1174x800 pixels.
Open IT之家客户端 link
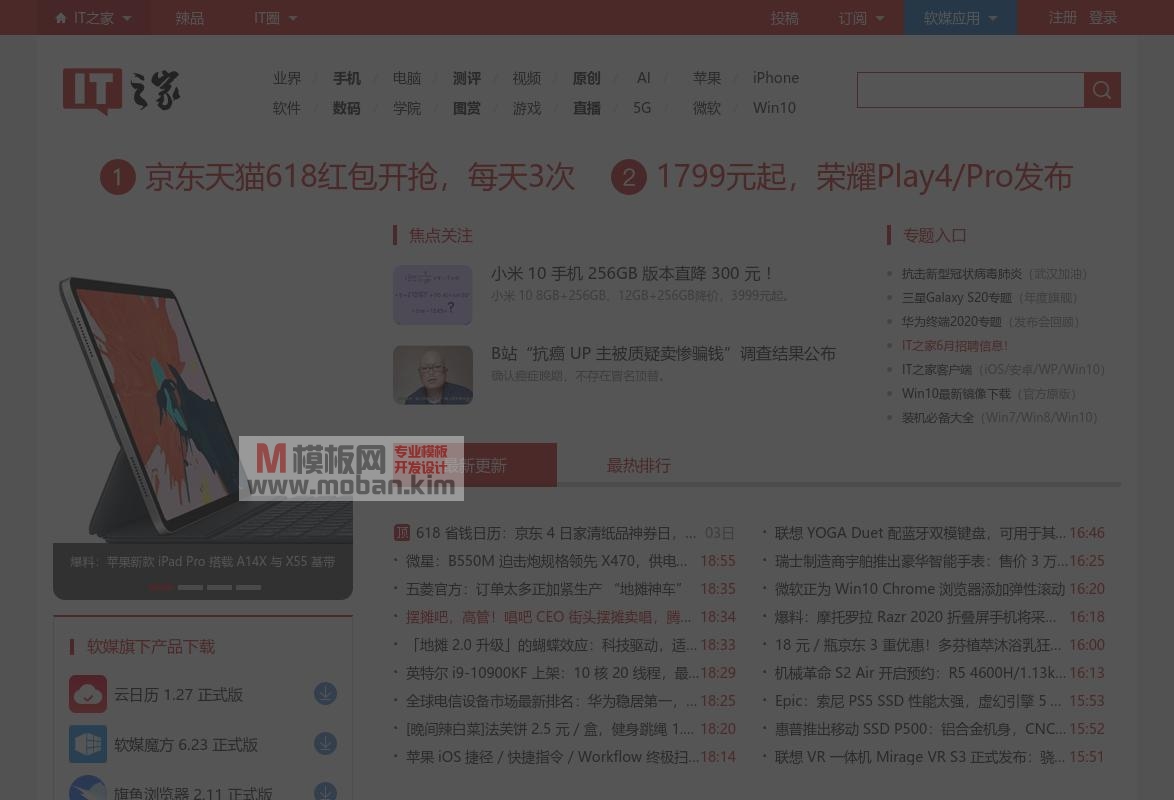[937, 369]
